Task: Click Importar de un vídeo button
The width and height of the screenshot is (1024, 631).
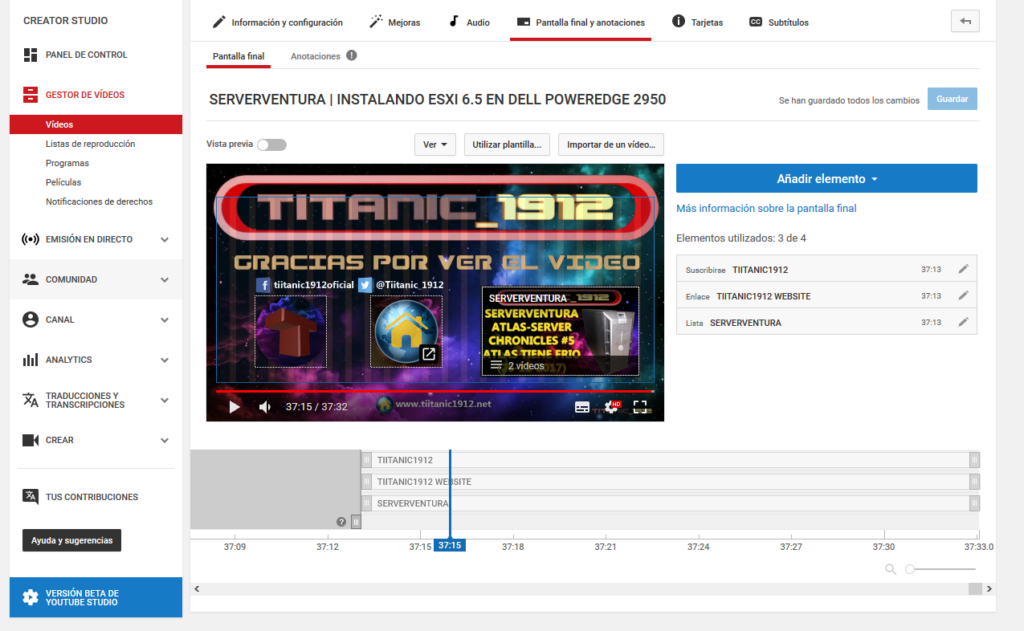Action: 611,144
